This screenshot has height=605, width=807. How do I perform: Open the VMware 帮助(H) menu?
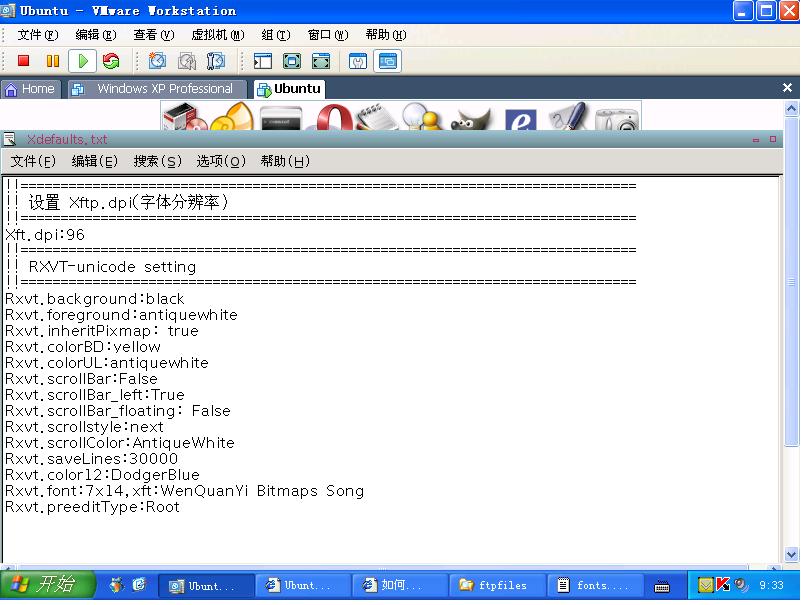coord(386,35)
